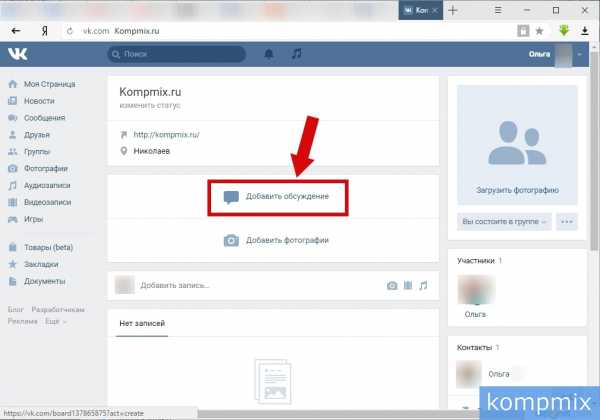Select the Нет записей tab
Image resolution: width=600 pixels, height=420 pixels.
pos(142,324)
